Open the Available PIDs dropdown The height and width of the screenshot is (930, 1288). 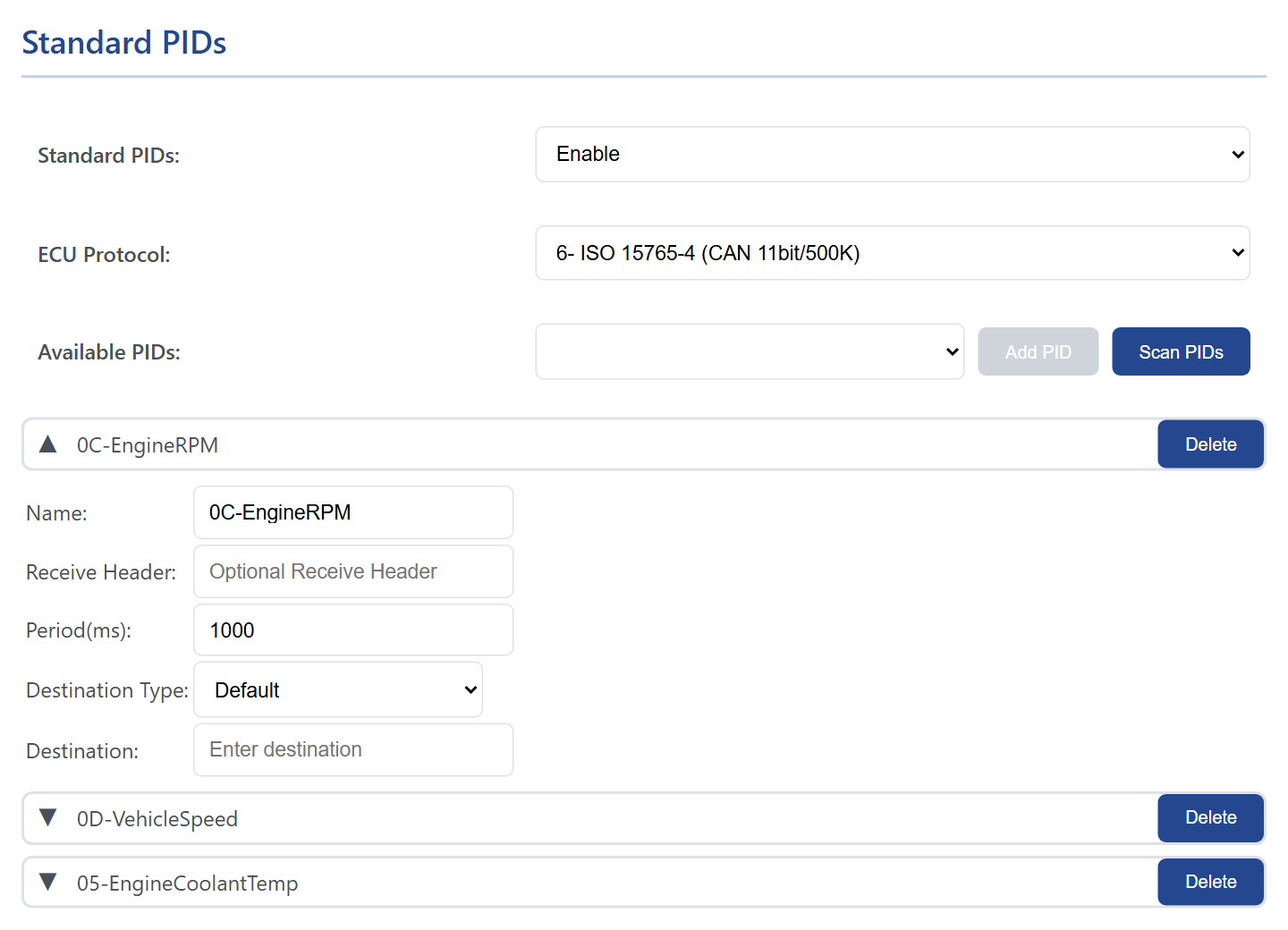pyautogui.click(x=750, y=351)
